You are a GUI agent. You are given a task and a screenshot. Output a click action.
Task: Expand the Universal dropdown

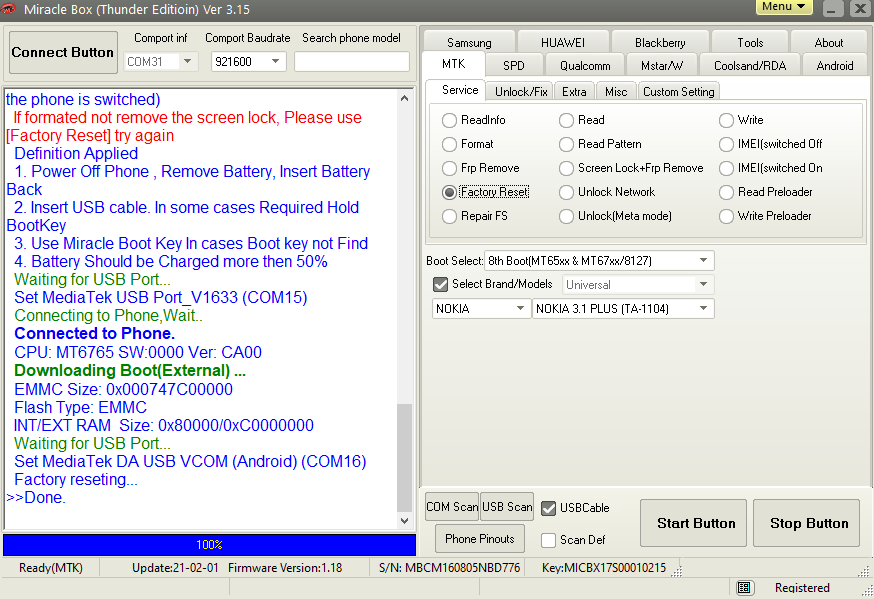703,284
